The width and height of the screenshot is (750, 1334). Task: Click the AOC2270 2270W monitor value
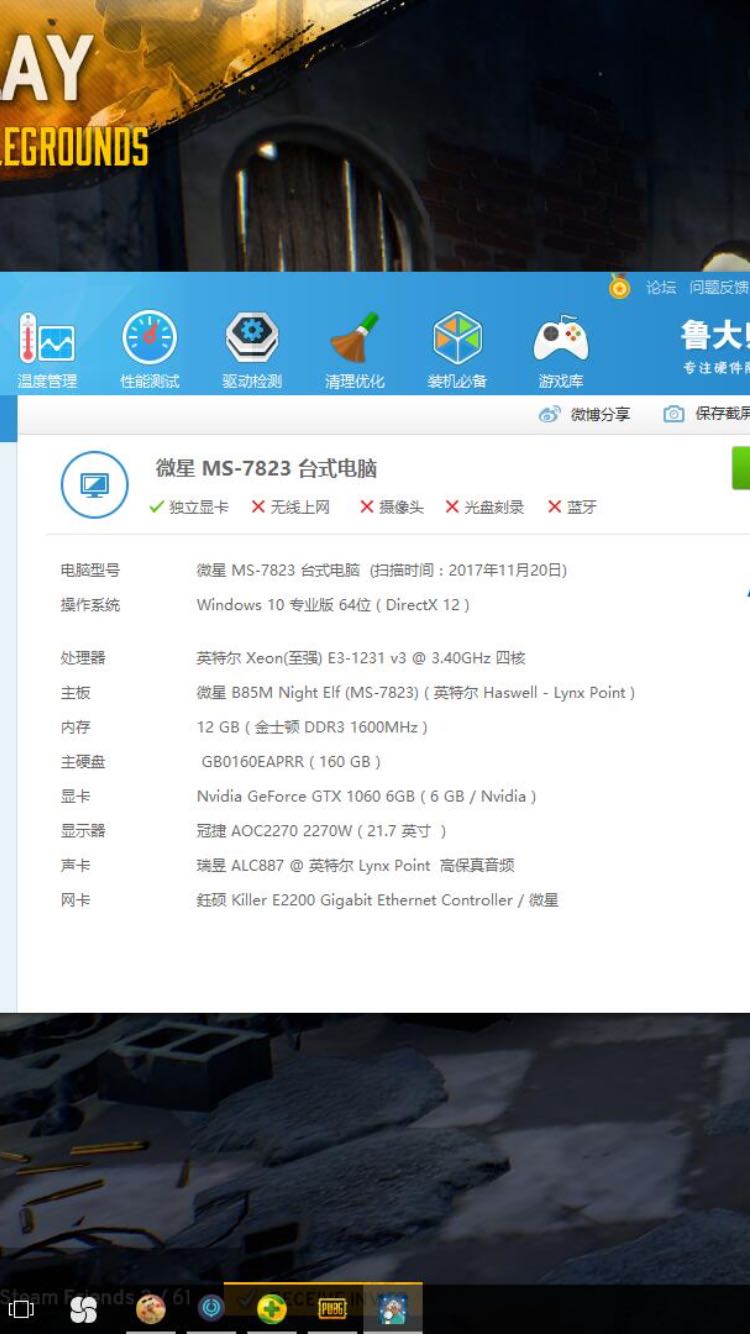pyautogui.click(x=321, y=831)
